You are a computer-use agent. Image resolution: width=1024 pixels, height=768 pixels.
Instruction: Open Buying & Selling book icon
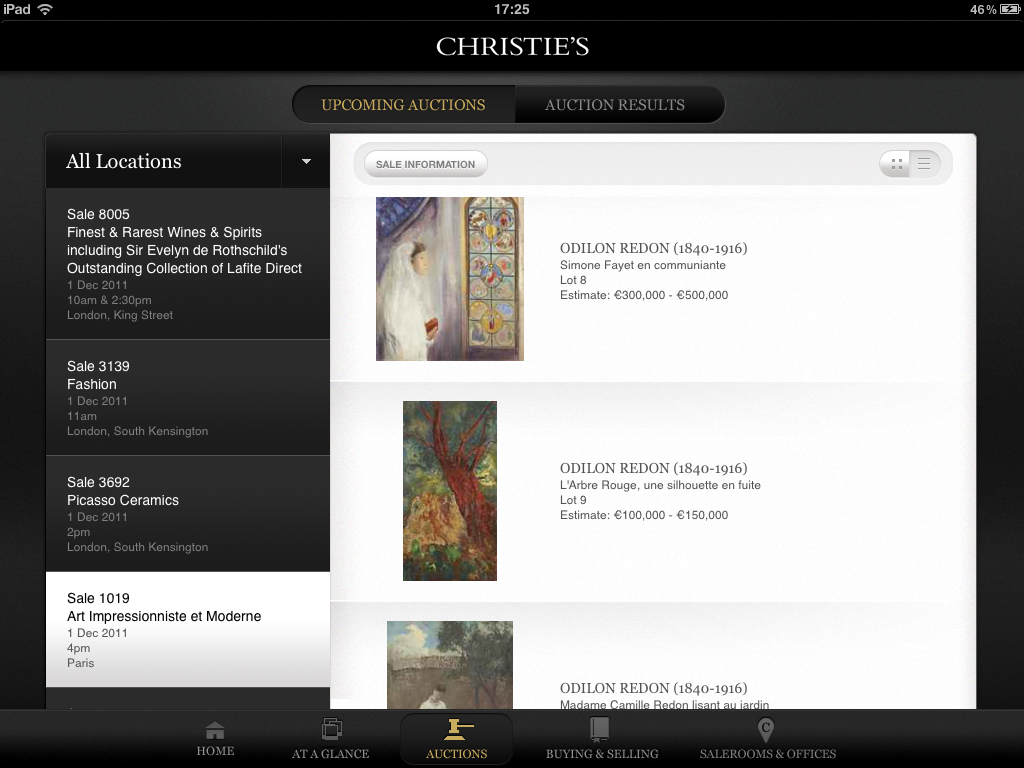click(601, 729)
